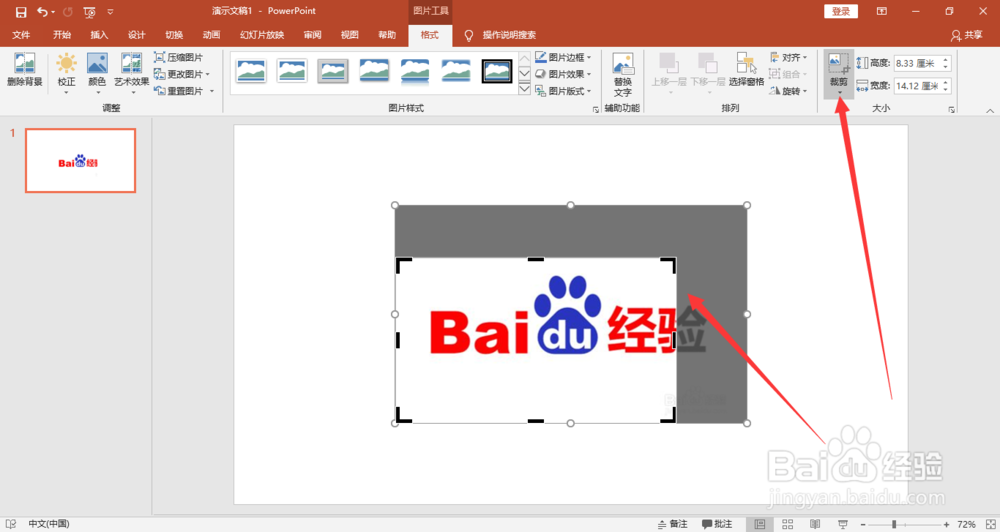Click the 操作说明搜索 search box
1000x532 pixels.
[509, 35]
